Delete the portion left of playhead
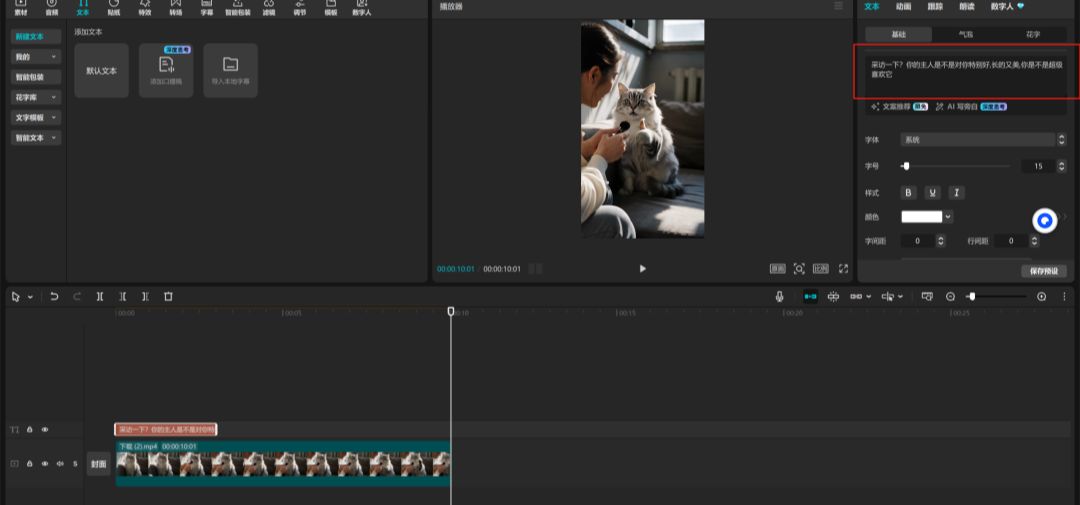 (x=123, y=296)
